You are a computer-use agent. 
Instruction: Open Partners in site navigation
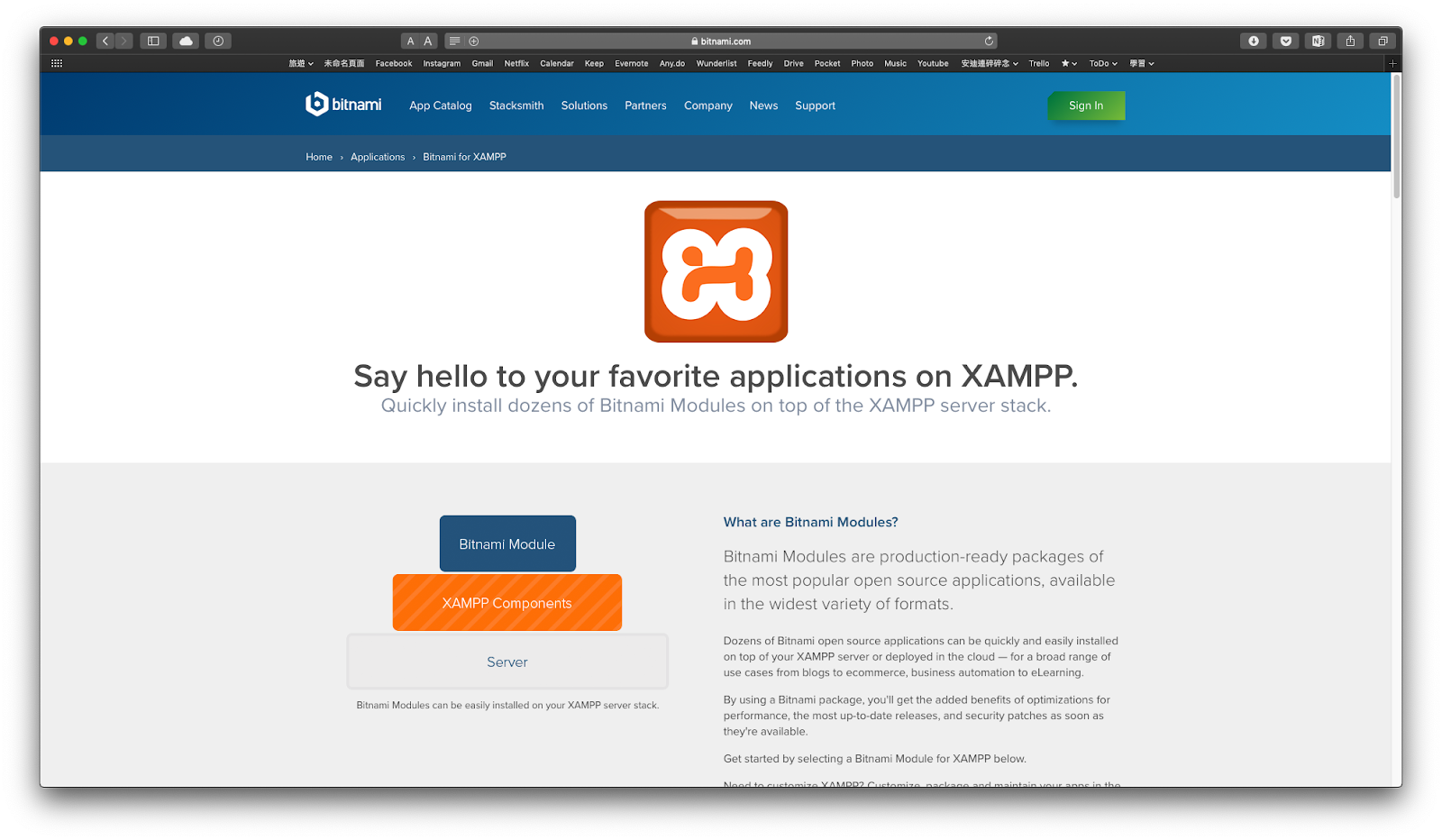(645, 105)
